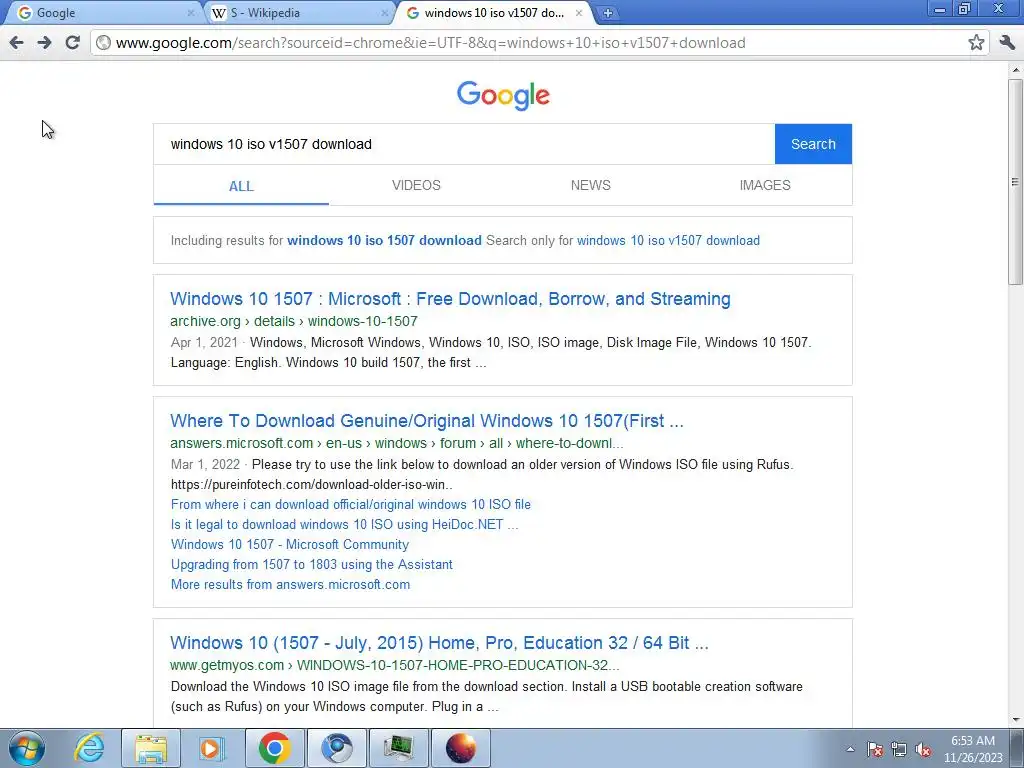Viewport: 1024px width, 768px height.
Task: Open 'Upgrading from 1507 to 1803' sublink
Action: point(312,564)
